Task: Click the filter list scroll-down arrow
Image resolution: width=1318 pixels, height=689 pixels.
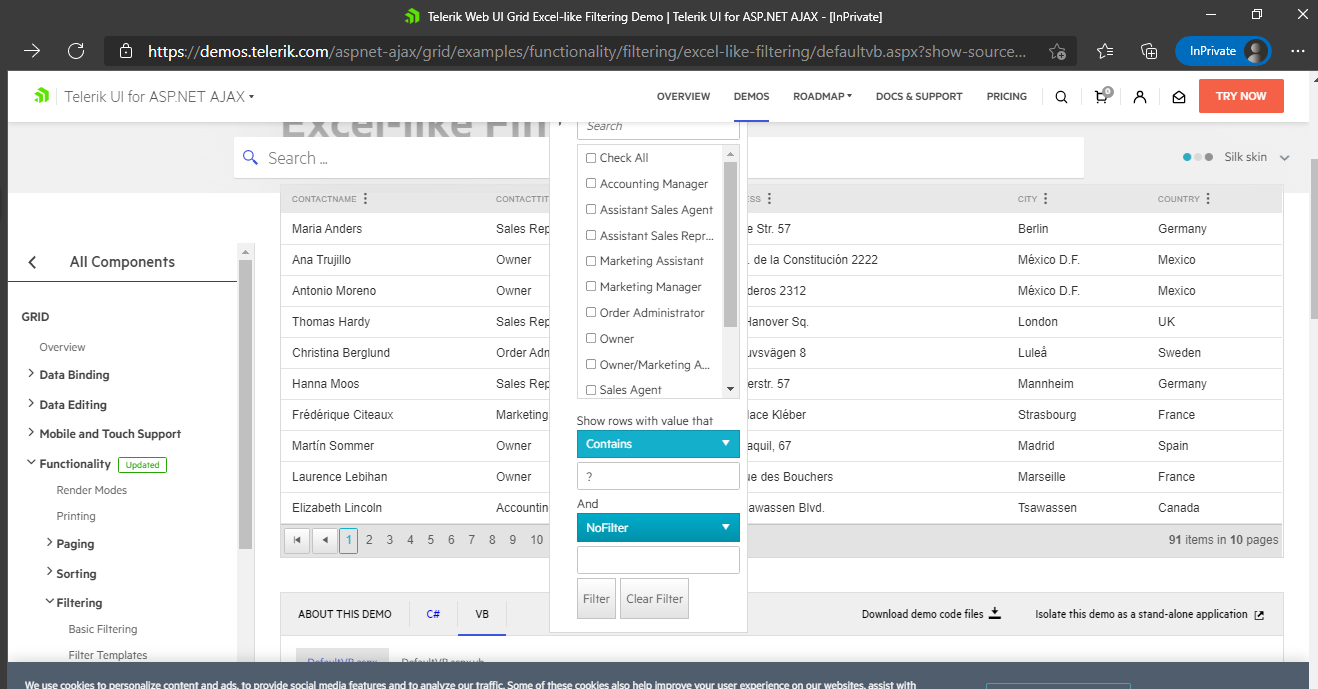Action: tap(730, 389)
